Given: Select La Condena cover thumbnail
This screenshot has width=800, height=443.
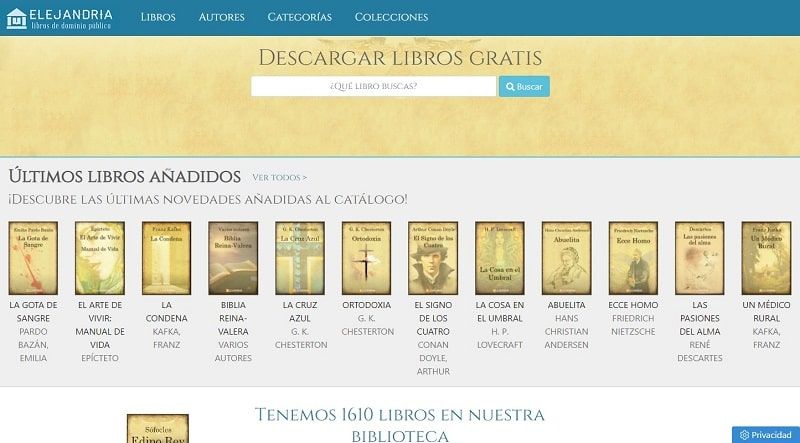Looking at the screenshot, I should (x=166, y=258).
